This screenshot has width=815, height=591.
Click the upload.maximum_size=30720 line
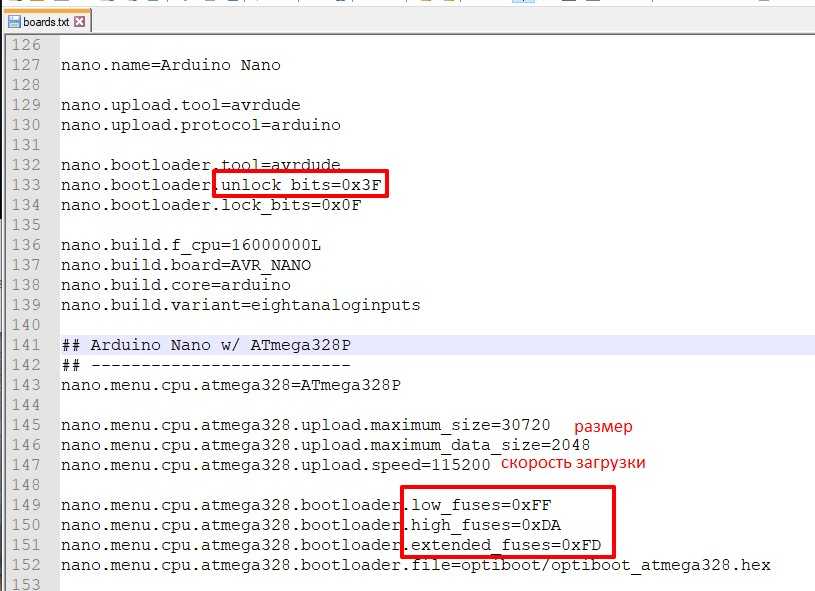305,425
